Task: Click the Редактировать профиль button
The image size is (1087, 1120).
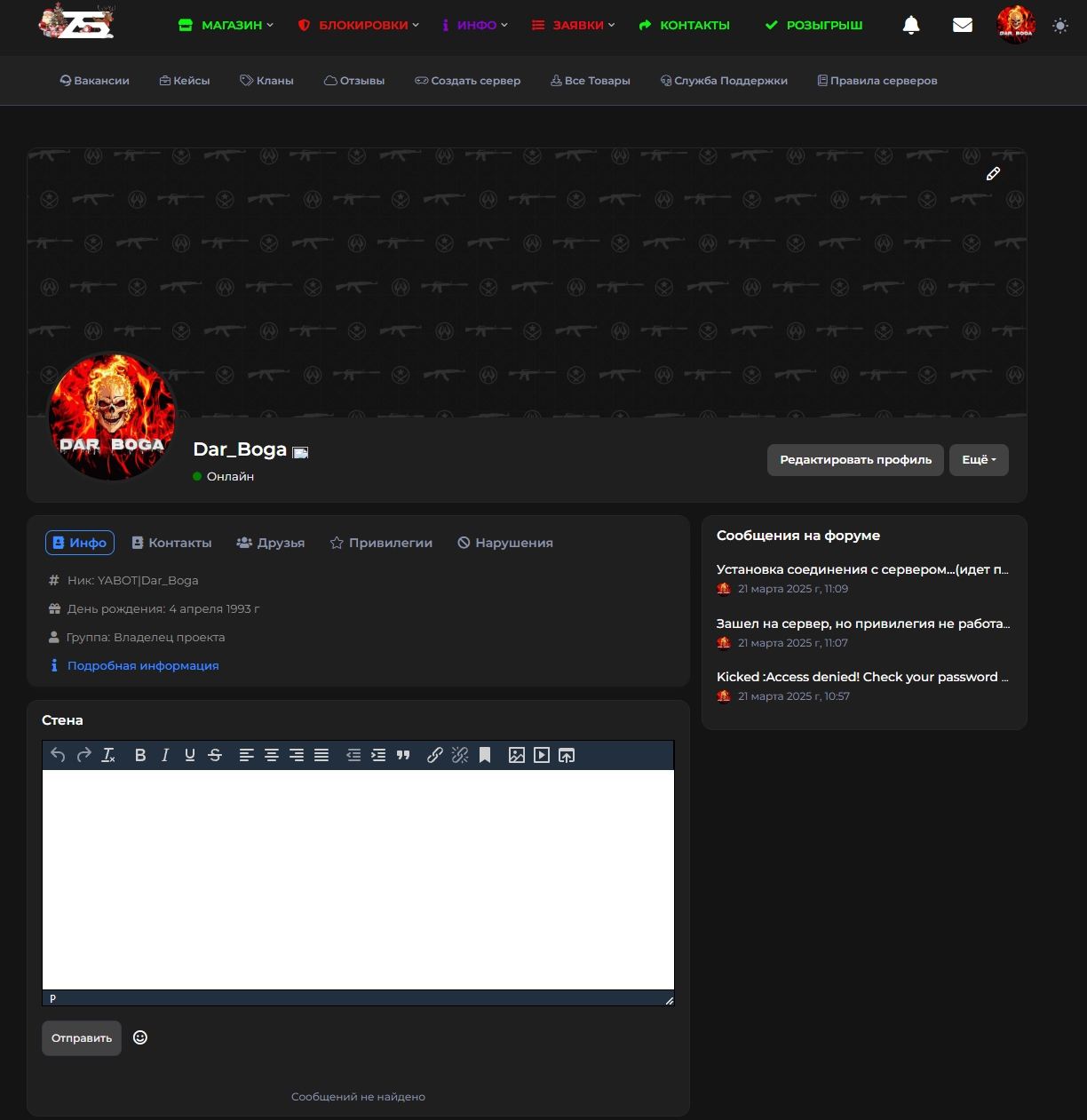Action: point(855,460)
